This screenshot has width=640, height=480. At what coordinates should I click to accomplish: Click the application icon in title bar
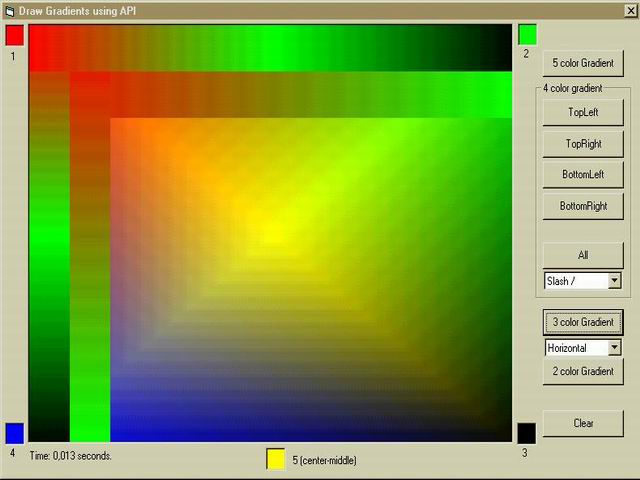click(9, 9)
